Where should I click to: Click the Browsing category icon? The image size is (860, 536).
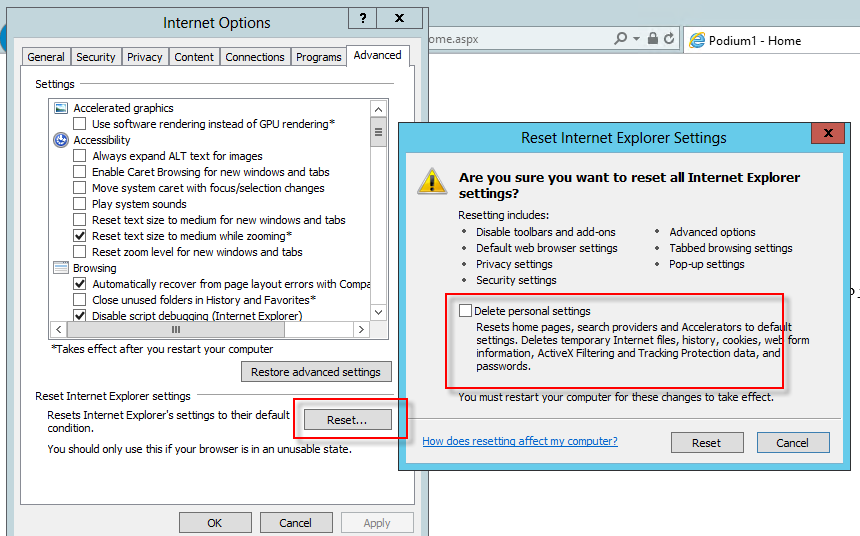pos(61,268)
